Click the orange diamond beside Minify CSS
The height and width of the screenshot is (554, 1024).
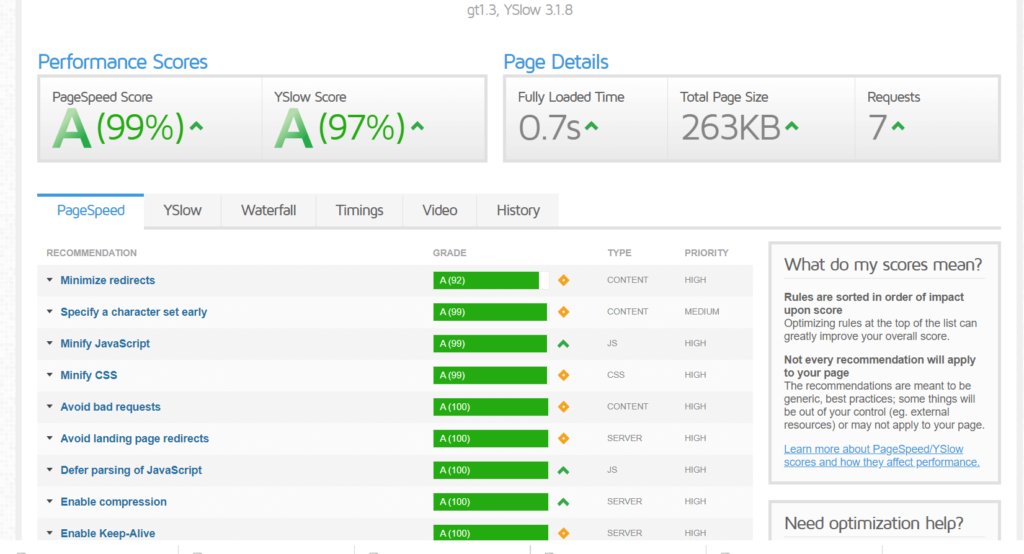564,375
